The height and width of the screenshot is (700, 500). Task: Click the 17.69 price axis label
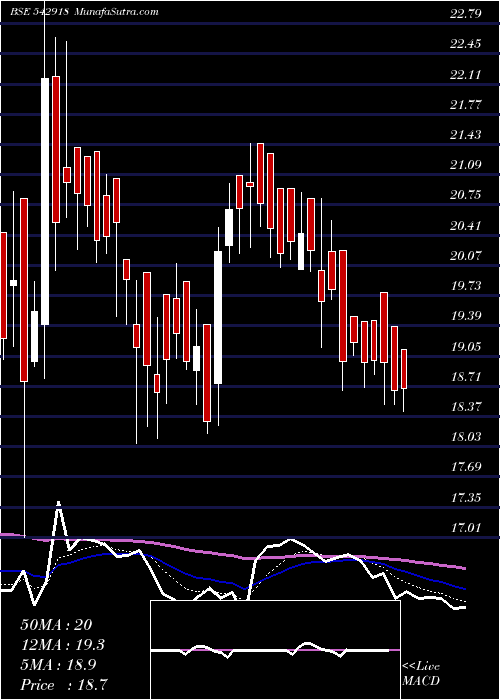(x=466, y=467)
